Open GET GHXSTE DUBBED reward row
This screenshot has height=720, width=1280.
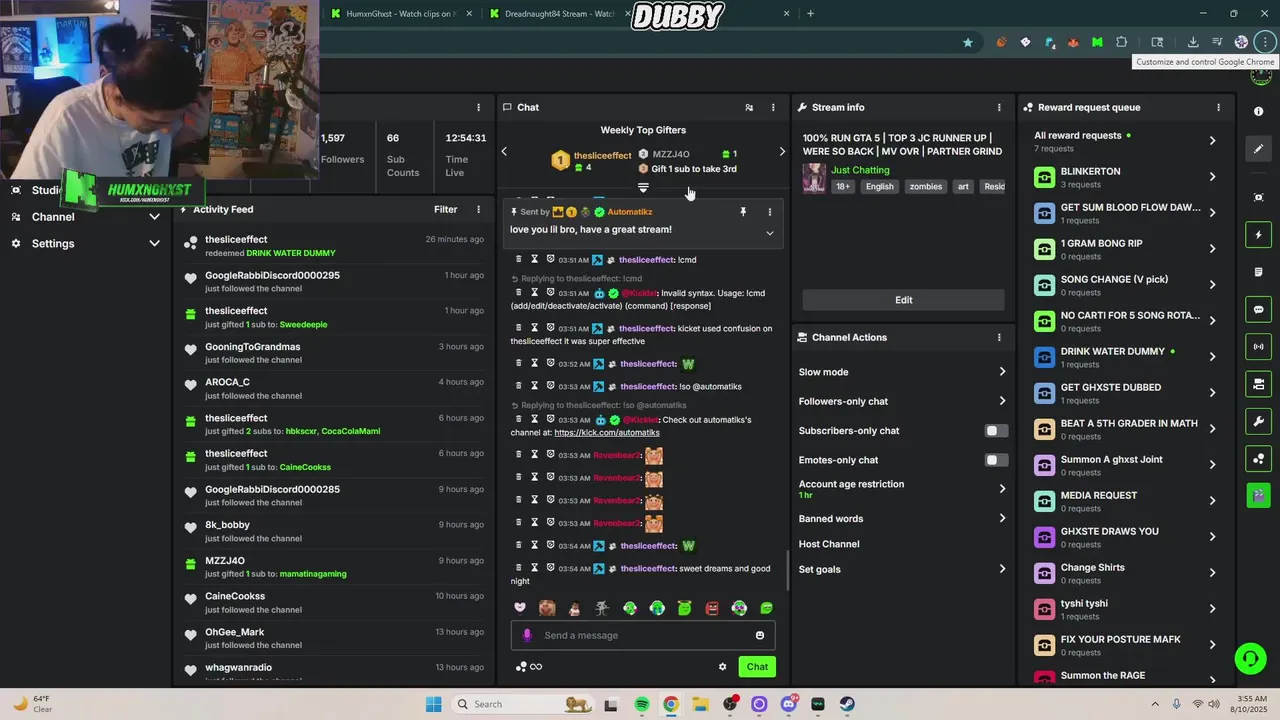coord(1125,393)
